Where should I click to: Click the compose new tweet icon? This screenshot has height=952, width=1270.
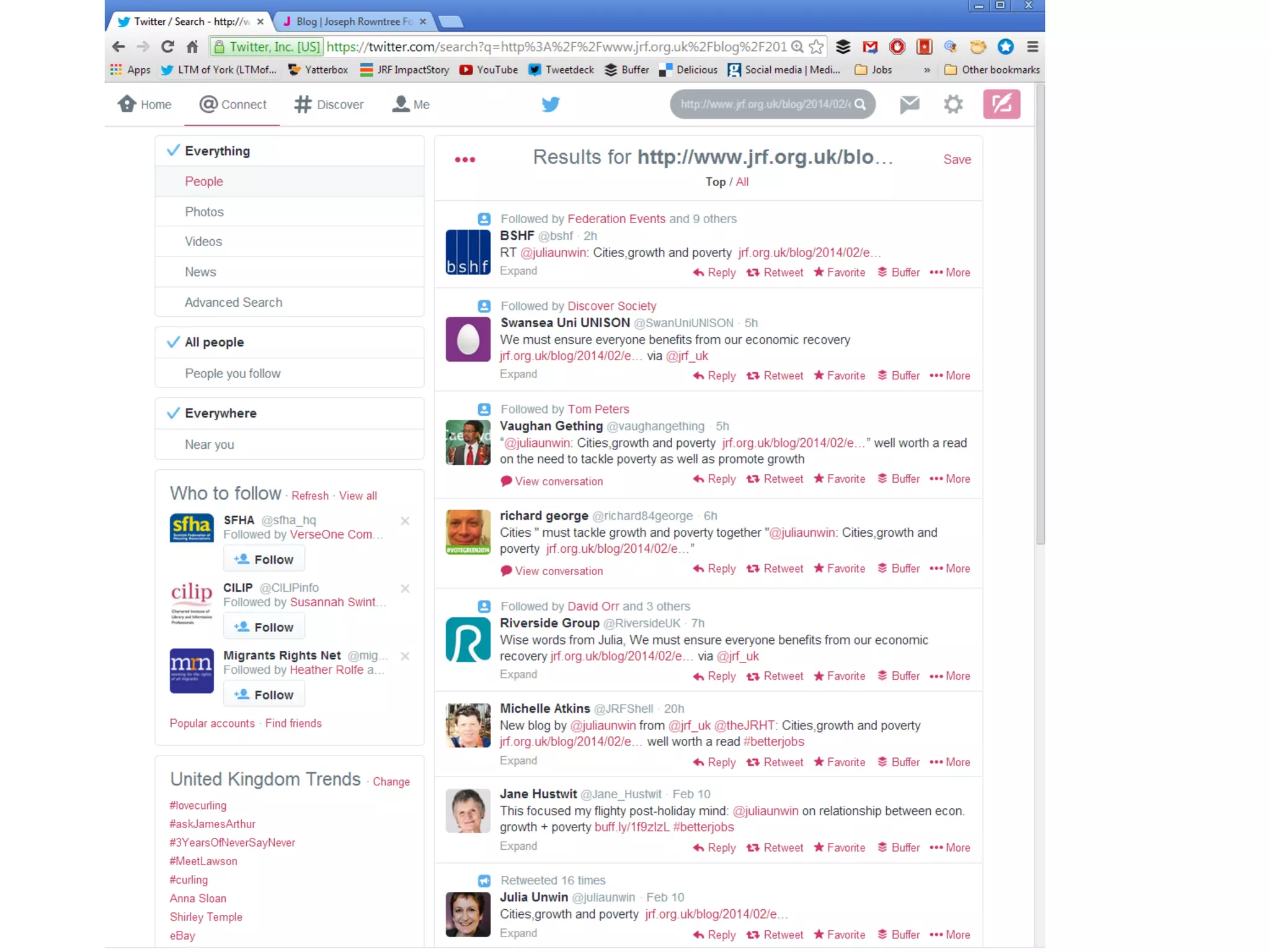click(1001, 104)
